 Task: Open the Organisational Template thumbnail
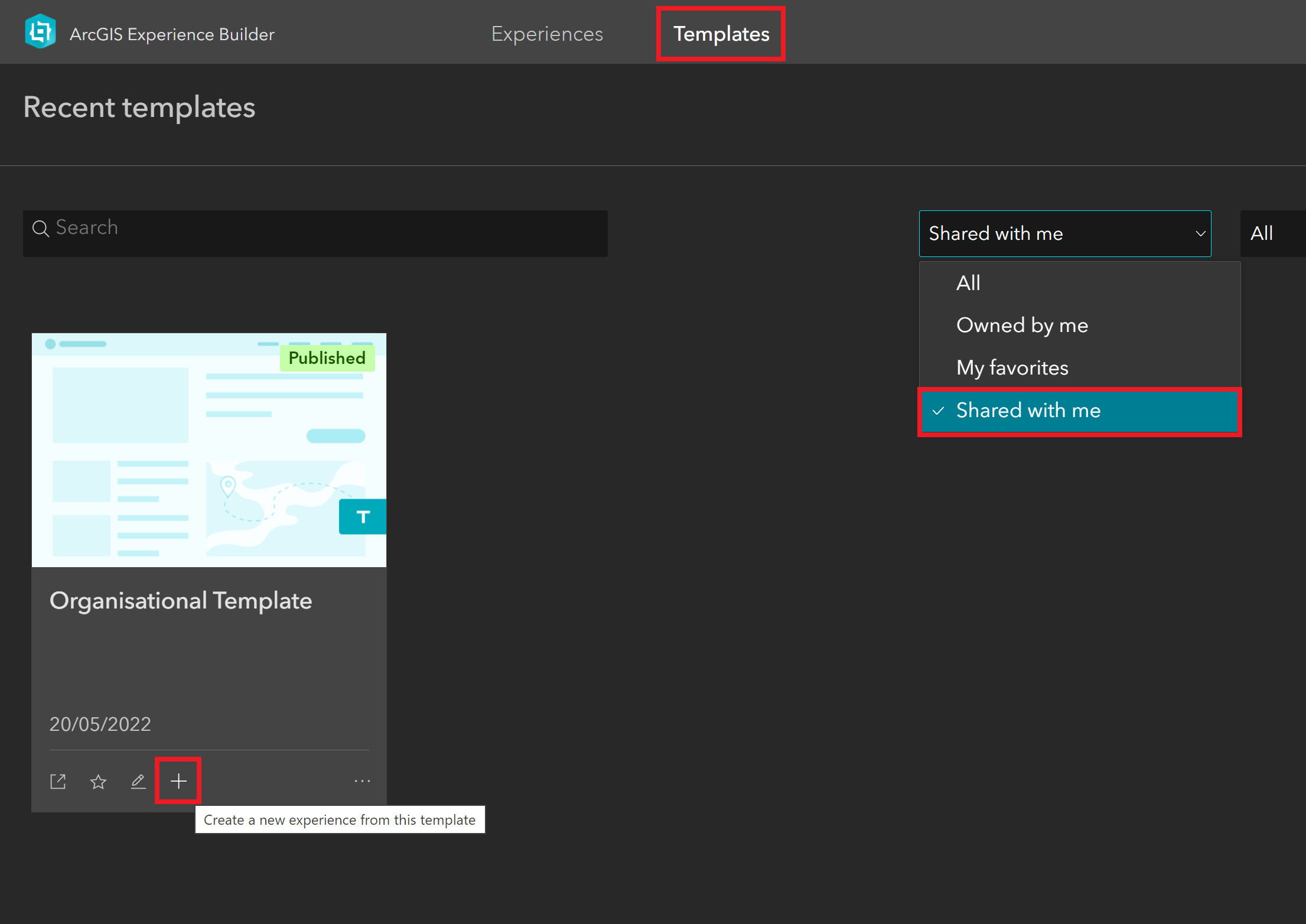pos(209,450)
